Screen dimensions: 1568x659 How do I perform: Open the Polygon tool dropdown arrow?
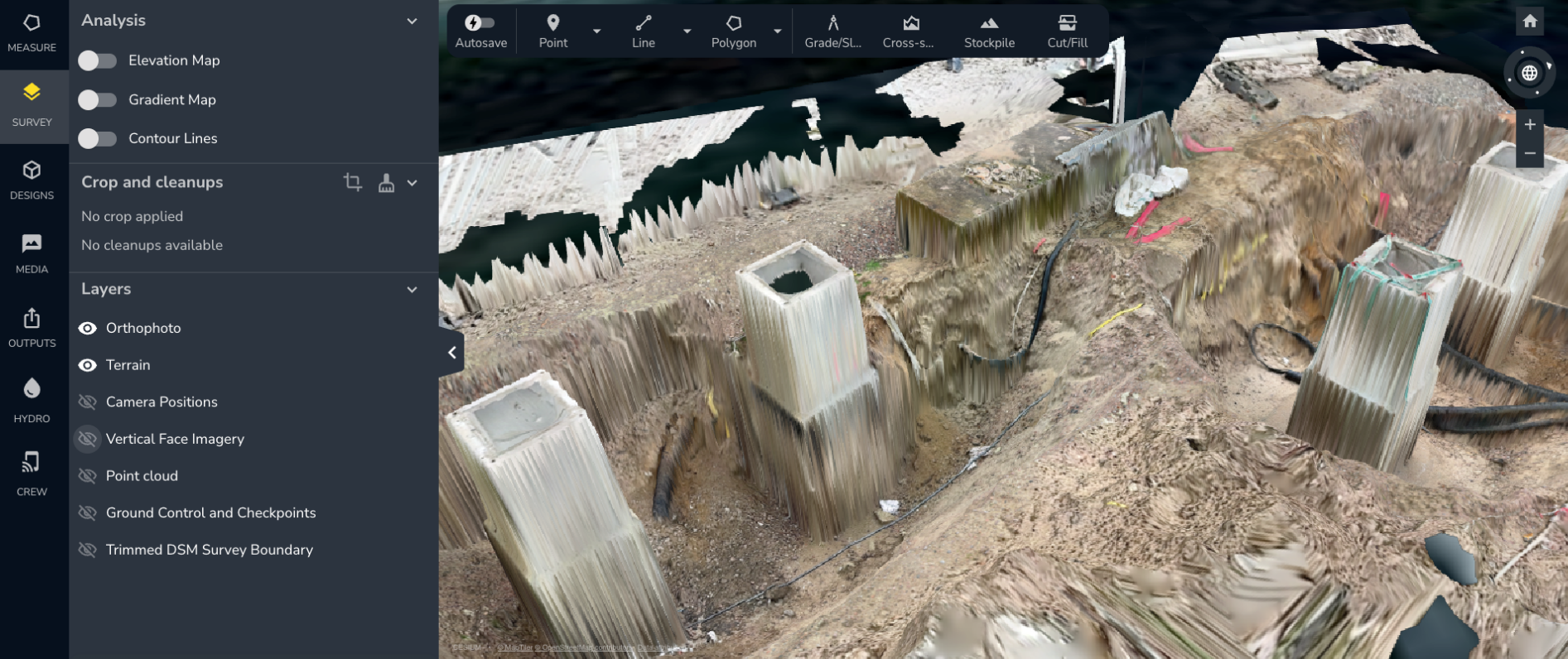coord(777,31)
